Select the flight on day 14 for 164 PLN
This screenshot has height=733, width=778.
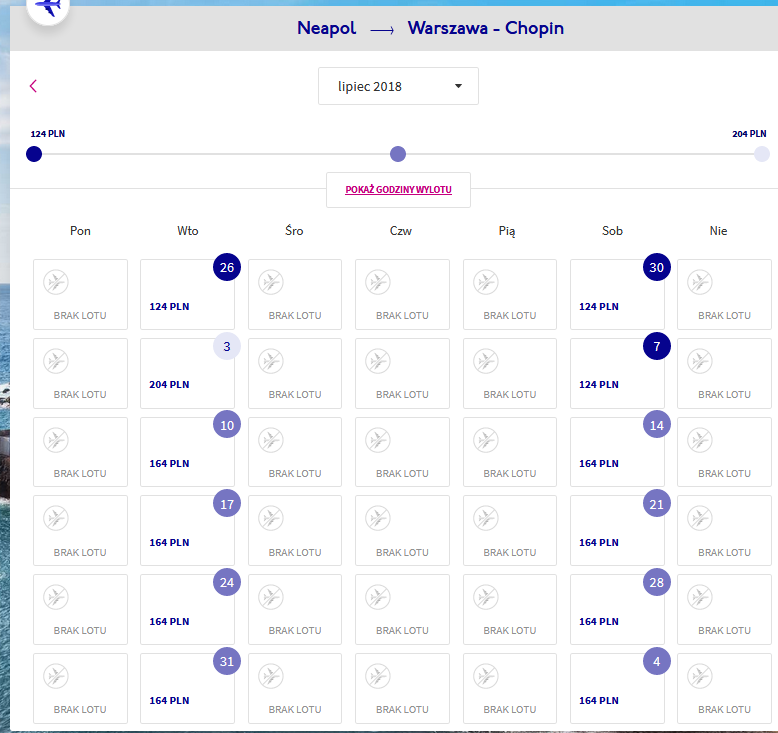coord(617,452)
